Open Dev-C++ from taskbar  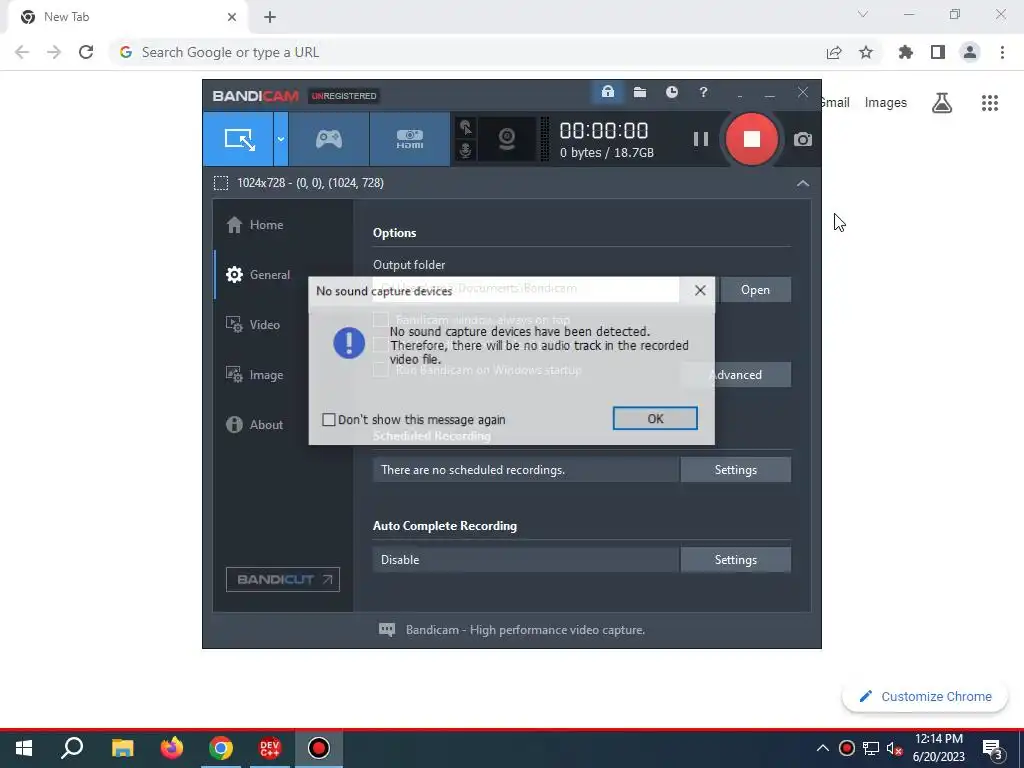[269, 748]
